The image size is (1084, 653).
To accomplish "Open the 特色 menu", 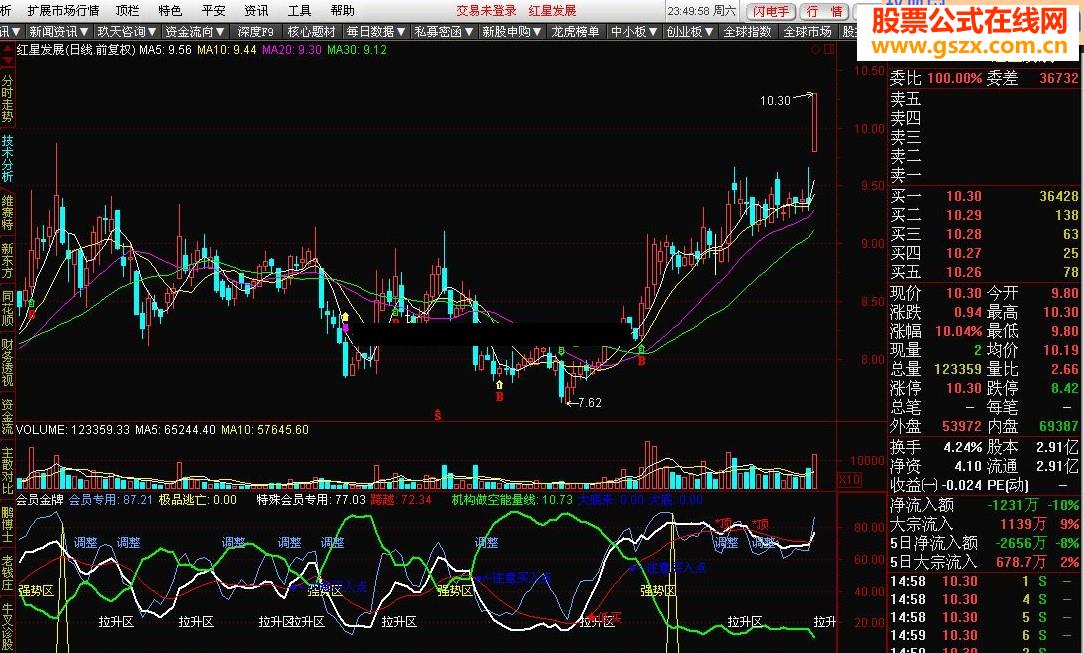I will click(x=170, y=10).
